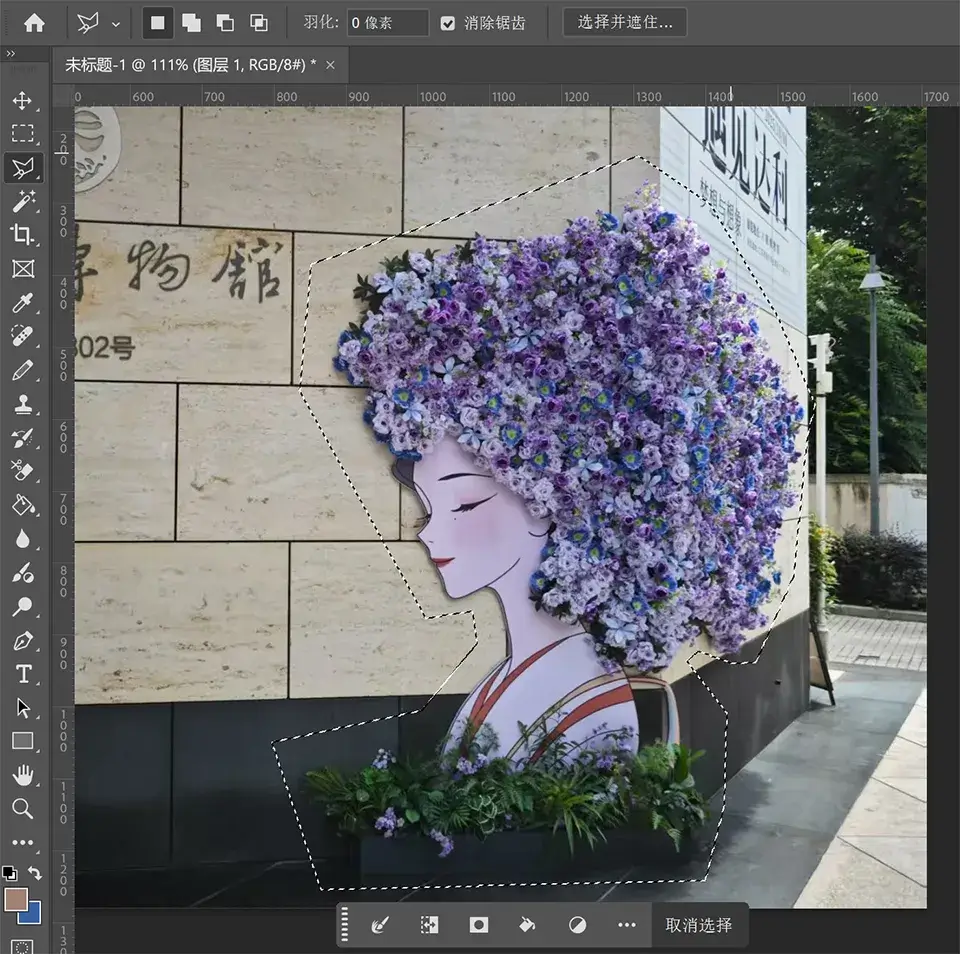Select Intersect with Selection mode button
The width and height of the screenshot is (960, 954).
coord(259,23)
